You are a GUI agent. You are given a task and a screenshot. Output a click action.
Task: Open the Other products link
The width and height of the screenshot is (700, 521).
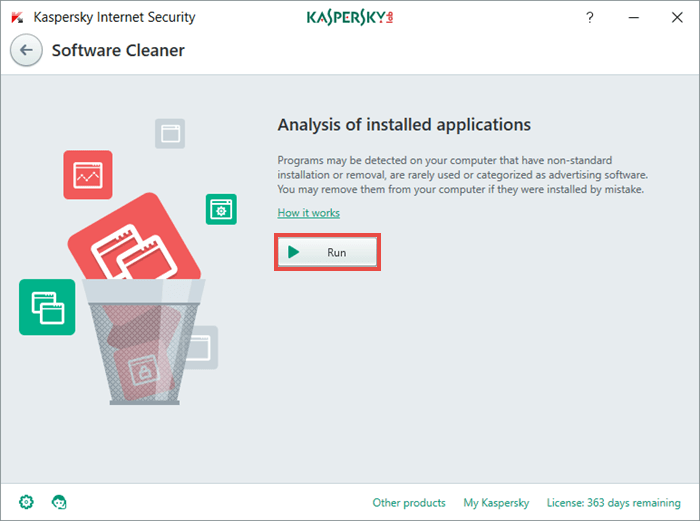409,503
